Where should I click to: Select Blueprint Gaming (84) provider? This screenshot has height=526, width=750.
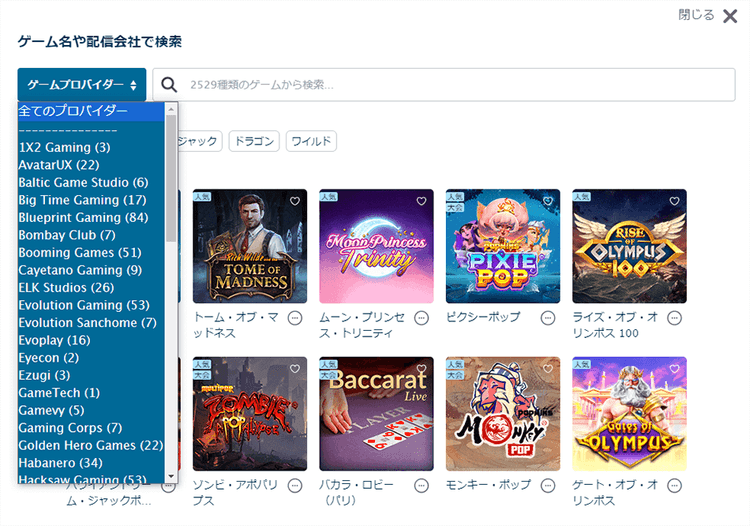(x=91, y=218)
